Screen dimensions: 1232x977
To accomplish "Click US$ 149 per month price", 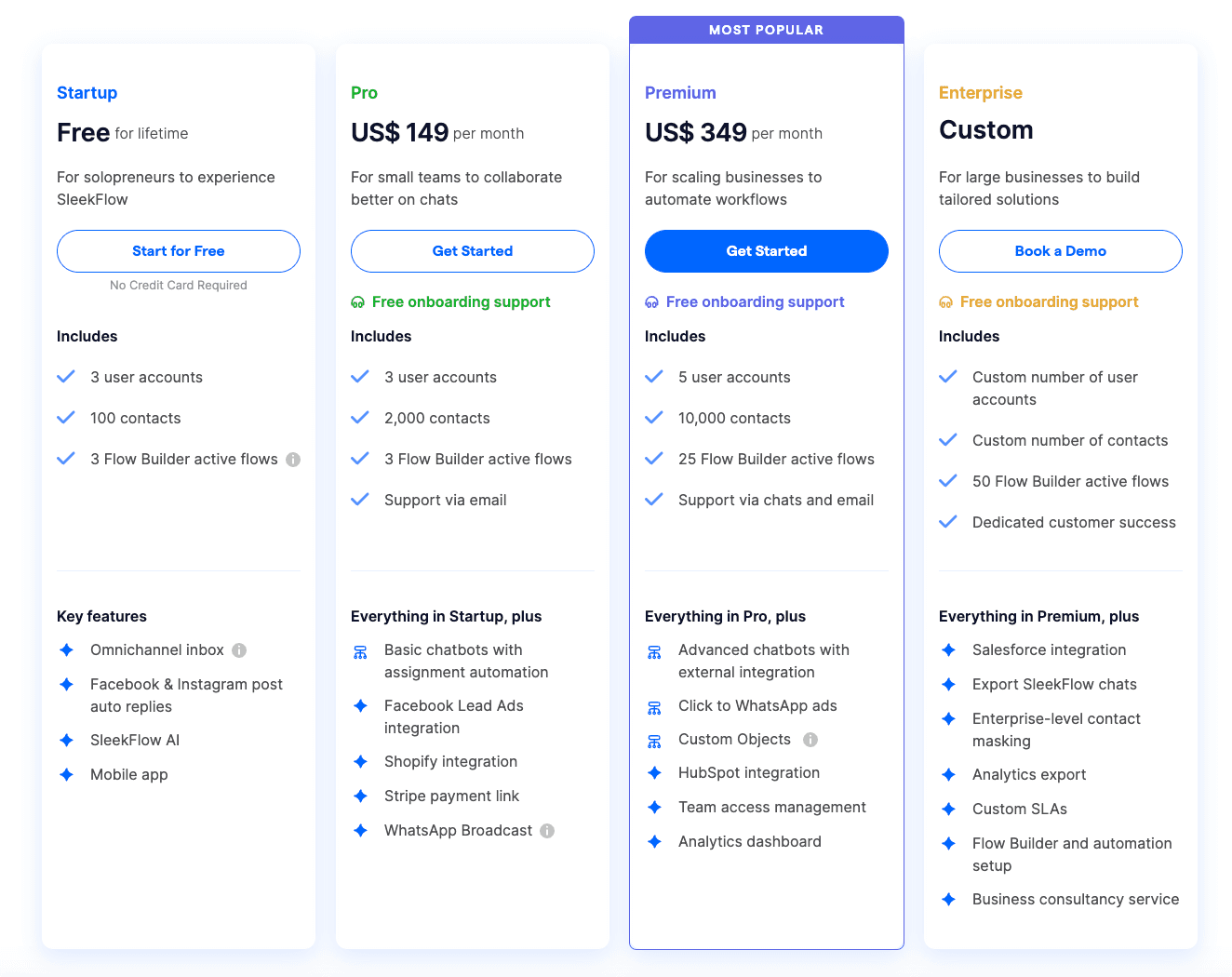I will click(x=437, y=133).
